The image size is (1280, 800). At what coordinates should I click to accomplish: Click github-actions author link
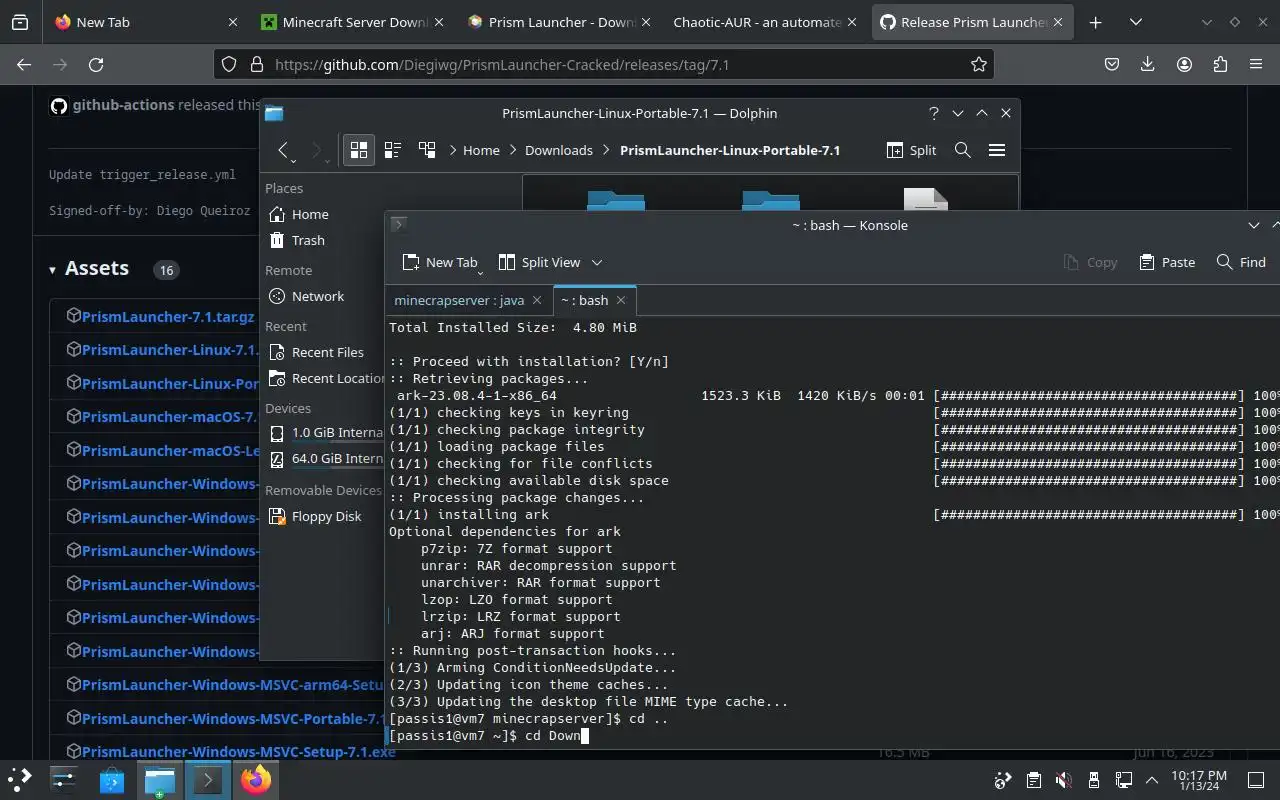coord(123,104)
